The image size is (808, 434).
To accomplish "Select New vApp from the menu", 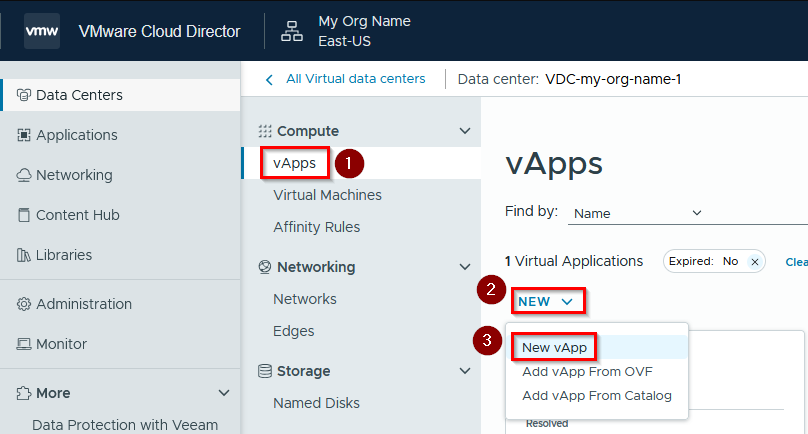I will (x=598, y=347).
